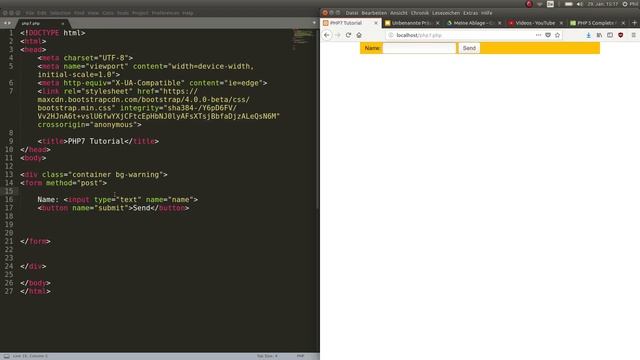Open Sublime File menu
Image resolution: width=640 pixels, height=360 pixels.
click(x=29, y=13)
